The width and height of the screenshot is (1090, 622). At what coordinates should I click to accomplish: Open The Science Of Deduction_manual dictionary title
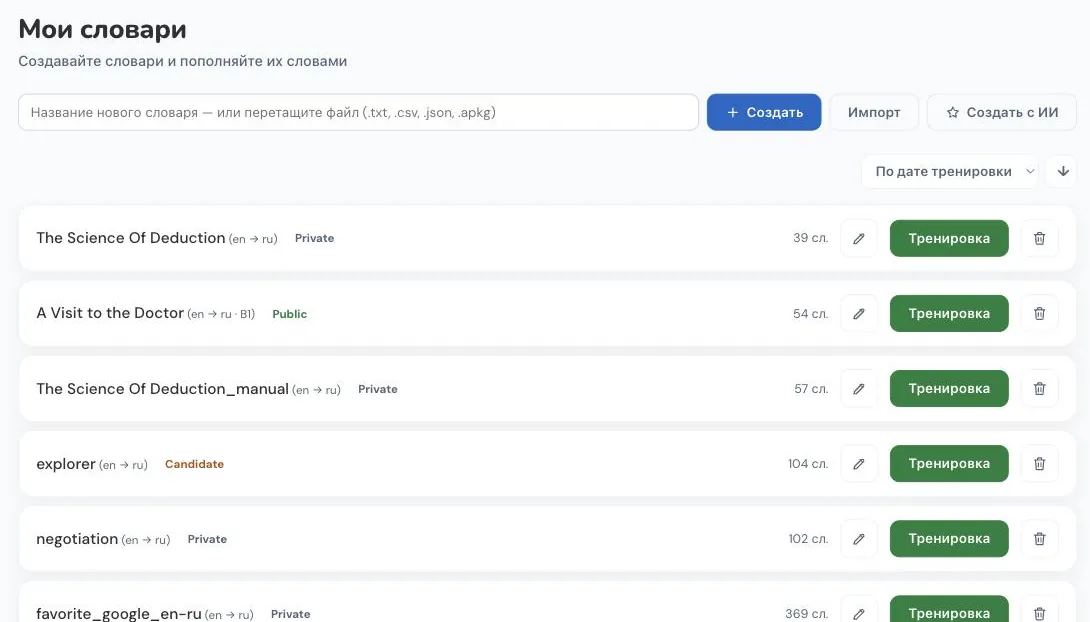[163, 389]
